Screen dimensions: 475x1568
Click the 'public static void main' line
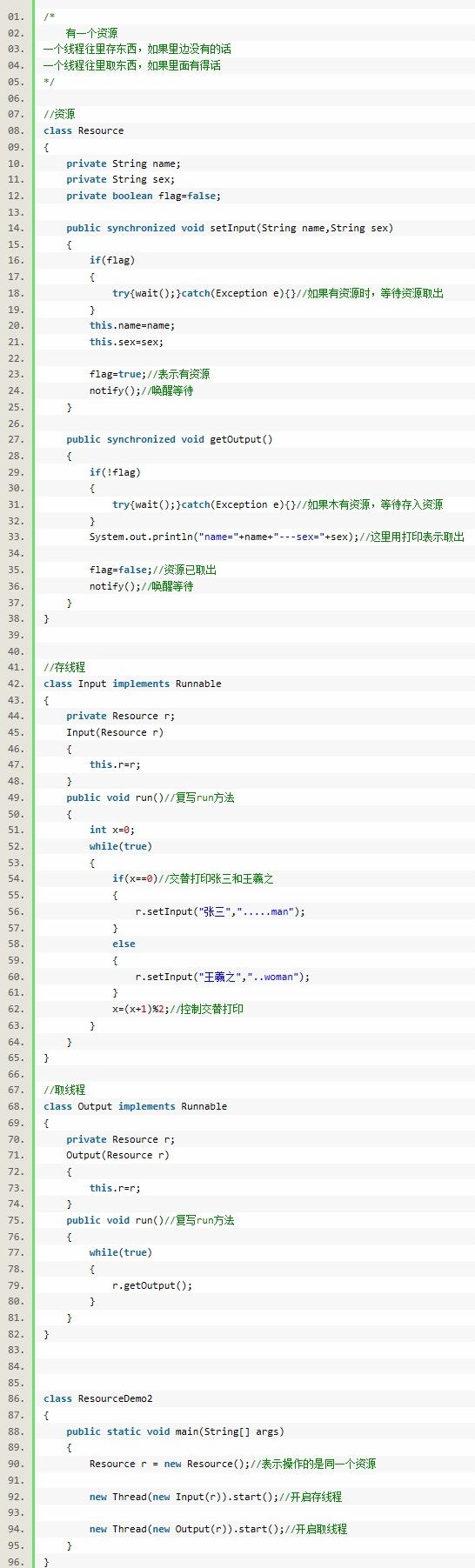(x=176, y=1431)
